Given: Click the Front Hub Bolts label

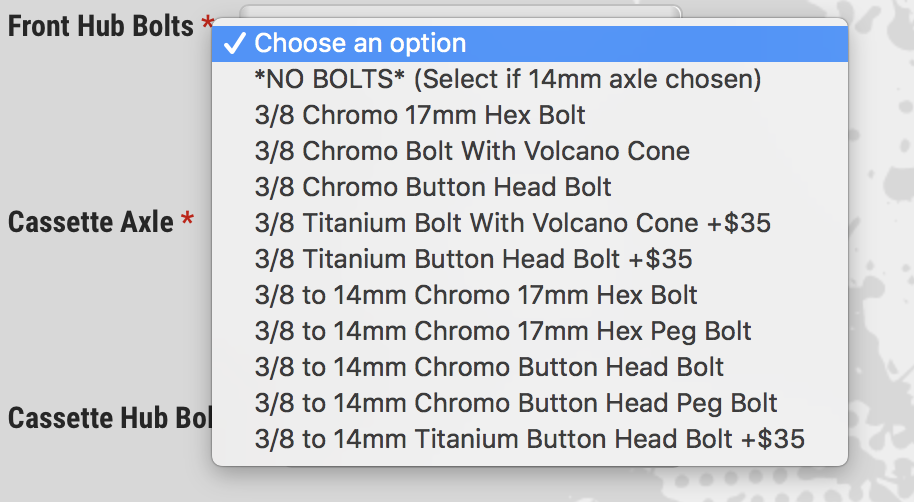Looking at the screenshot, I should coord(100,26).
